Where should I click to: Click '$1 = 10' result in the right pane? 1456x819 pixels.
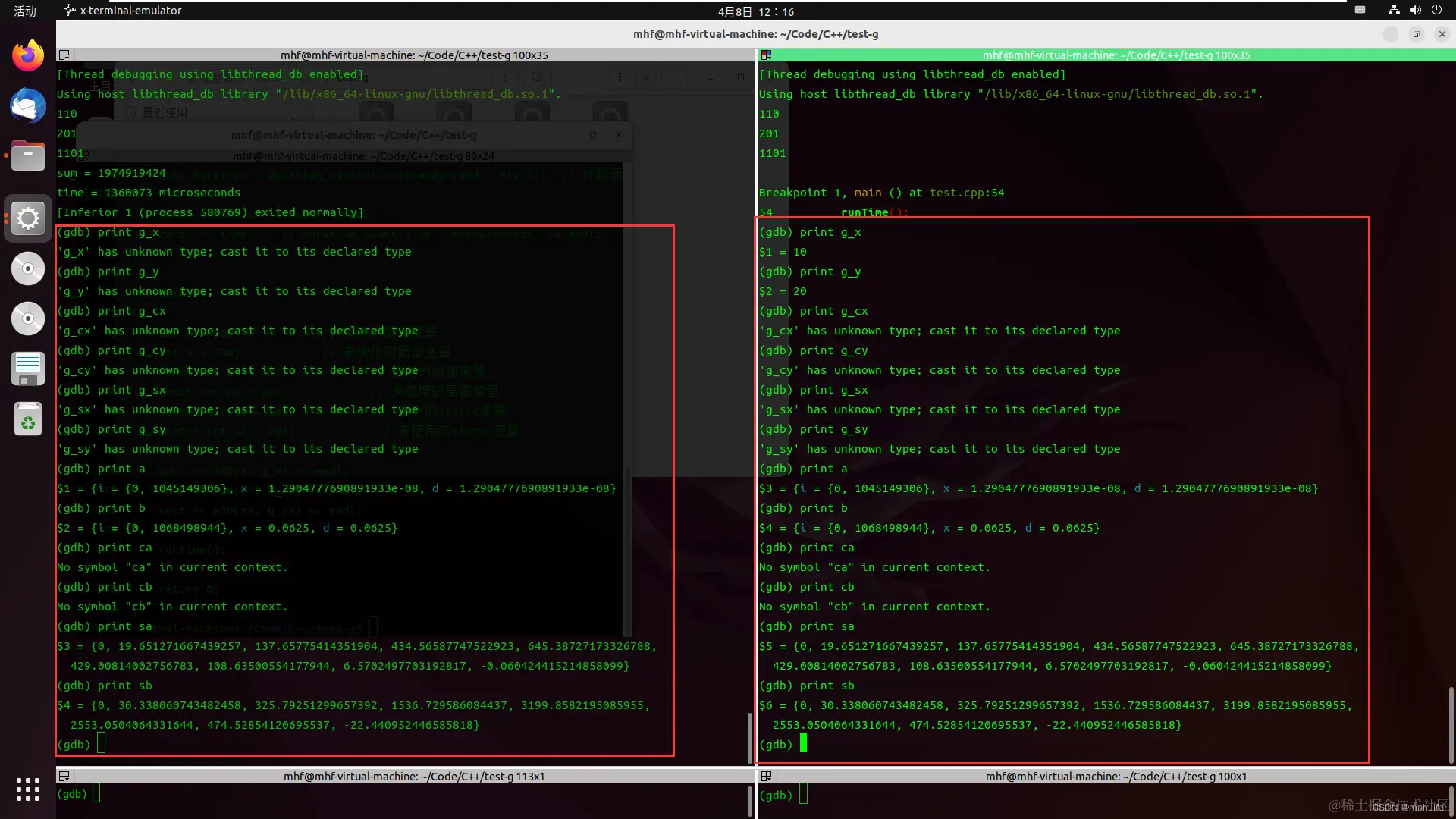(783, 252)
